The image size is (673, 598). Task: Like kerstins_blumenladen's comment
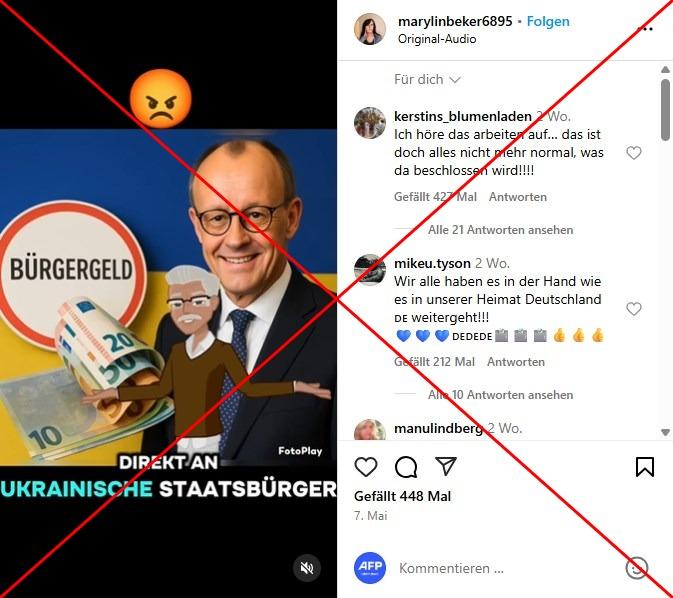634,152
